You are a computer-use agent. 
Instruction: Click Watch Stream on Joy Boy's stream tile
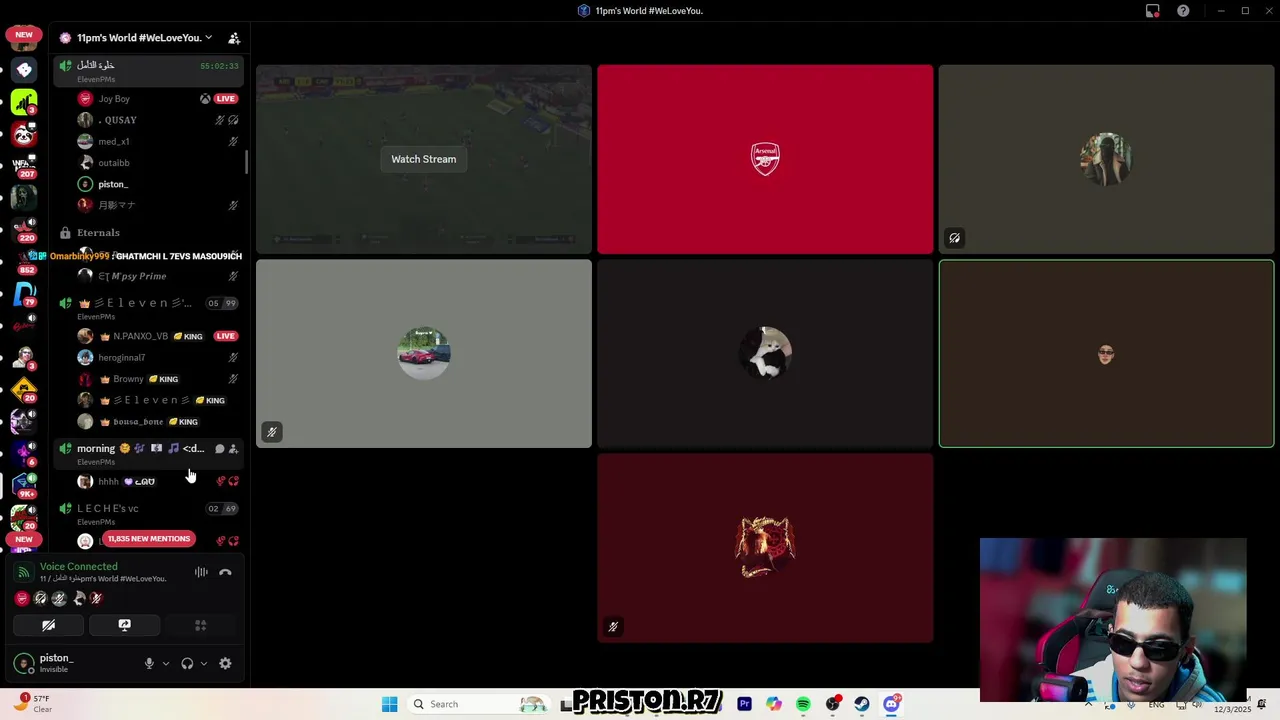(x=423, y=159)
